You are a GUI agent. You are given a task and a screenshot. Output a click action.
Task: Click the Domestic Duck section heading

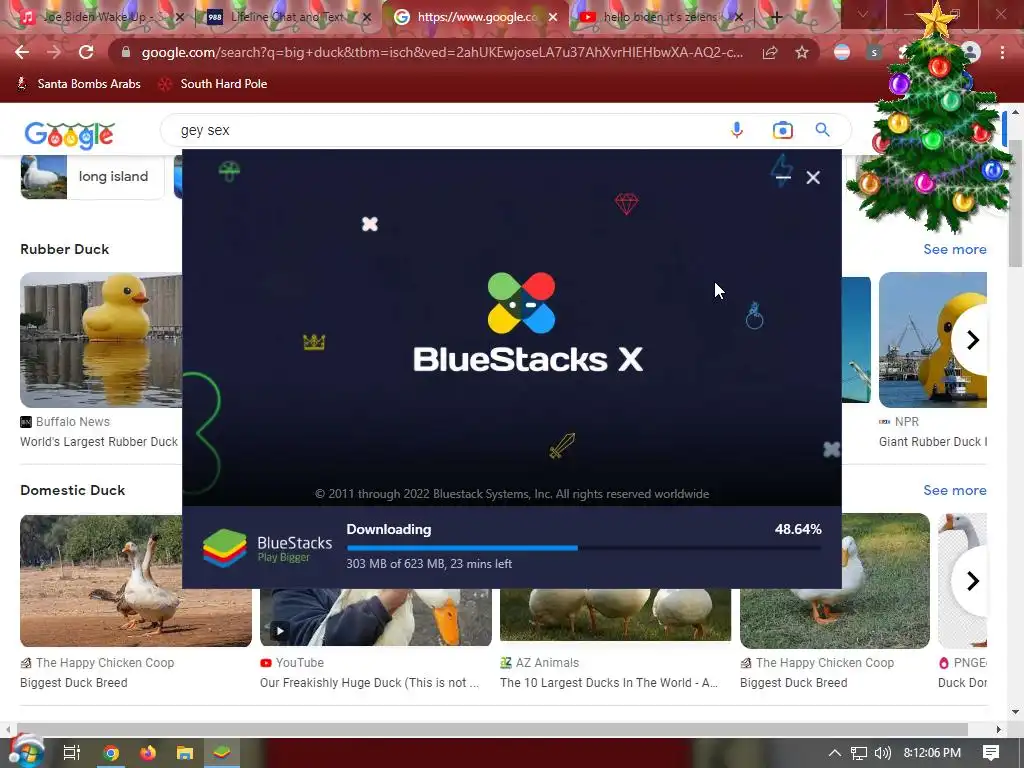(x=72, y=490)
